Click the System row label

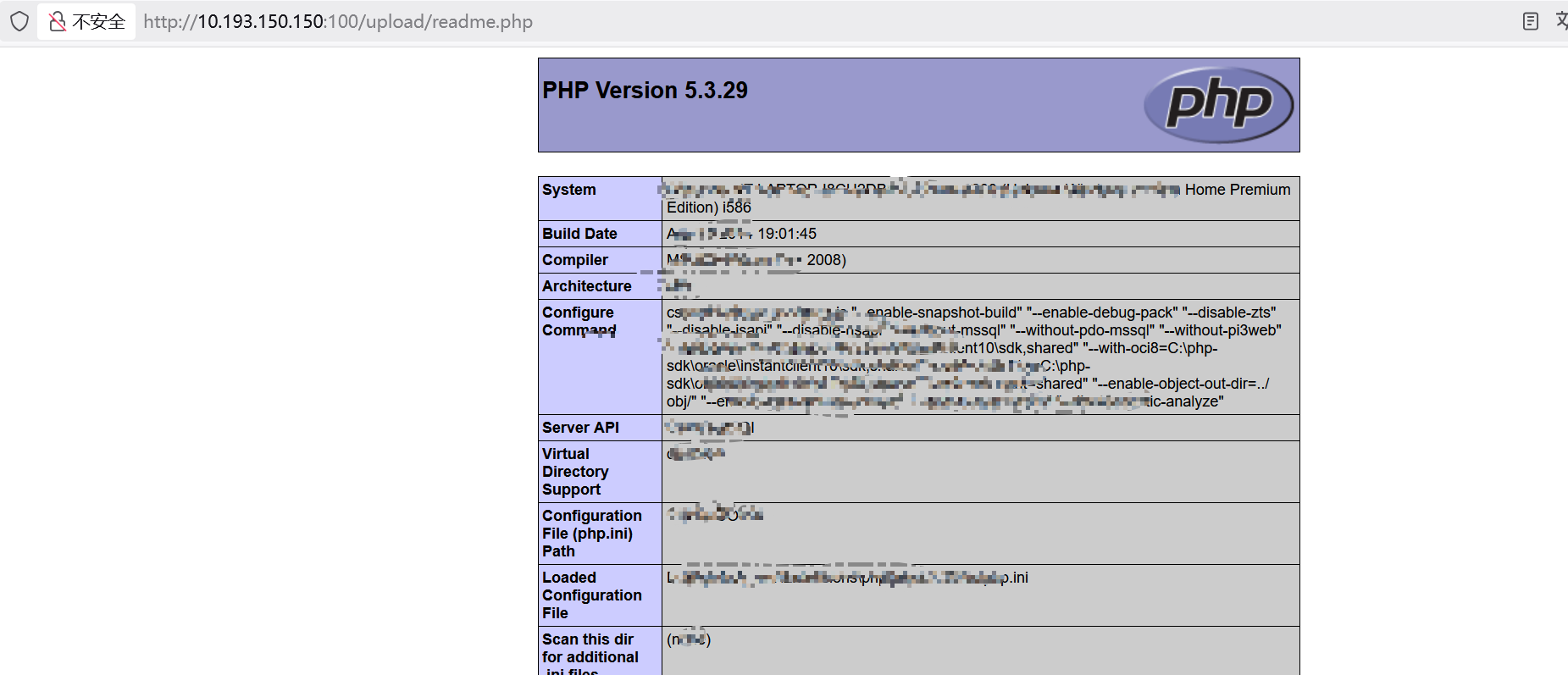[569, 190]
